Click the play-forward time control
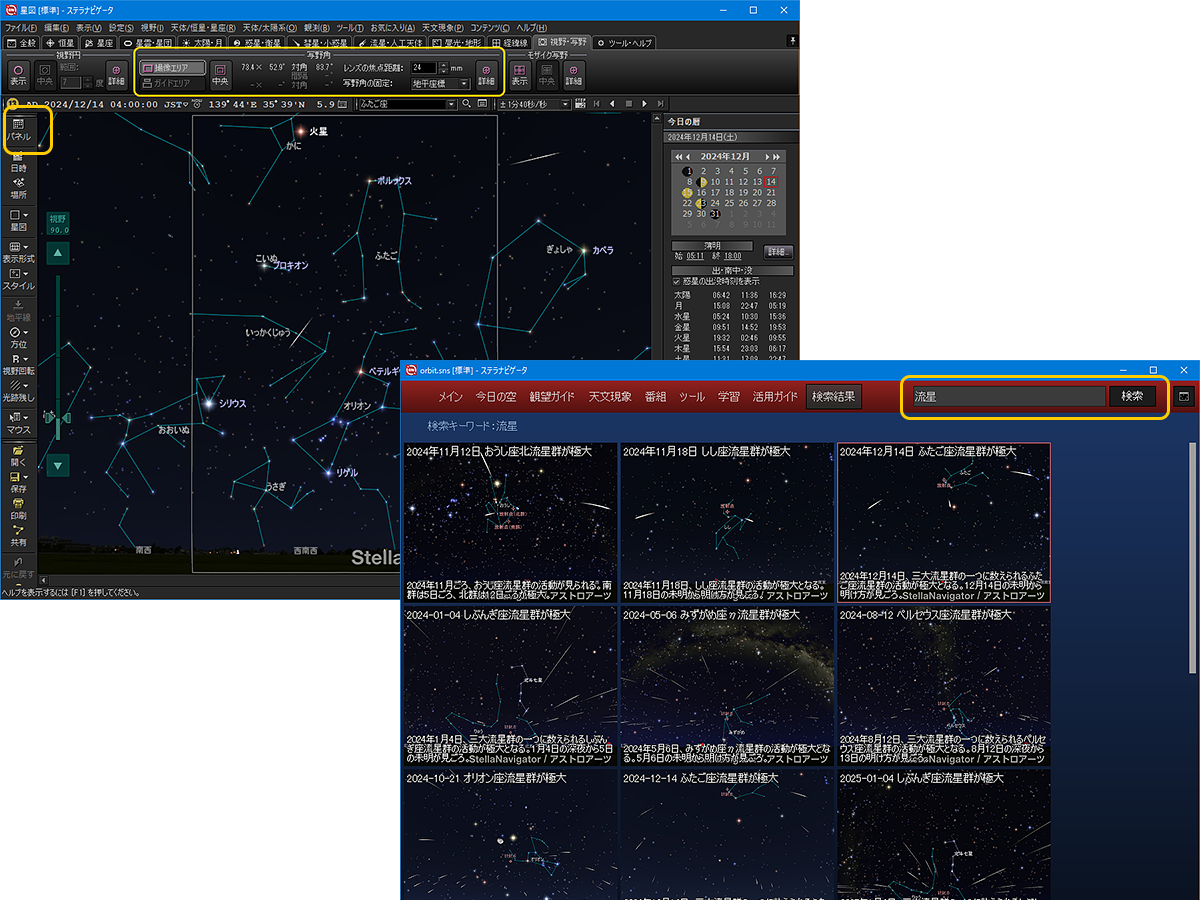 [645, 103]
